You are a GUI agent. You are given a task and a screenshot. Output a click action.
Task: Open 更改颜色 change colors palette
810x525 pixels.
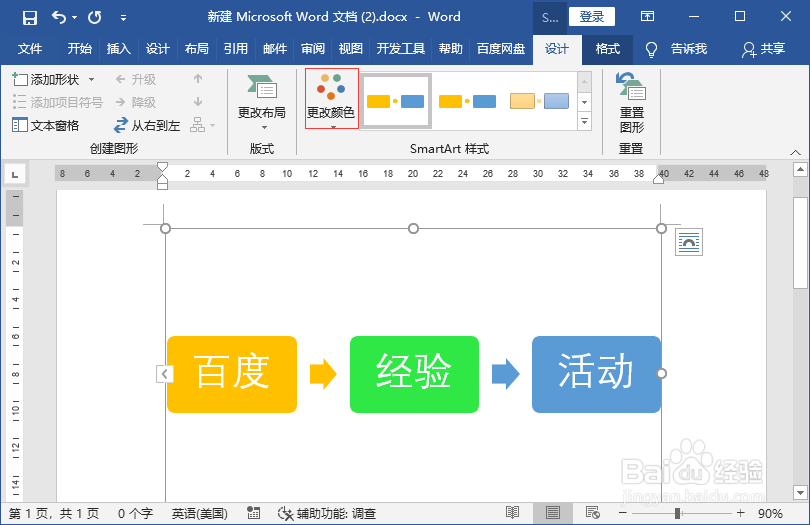point(332,99)
